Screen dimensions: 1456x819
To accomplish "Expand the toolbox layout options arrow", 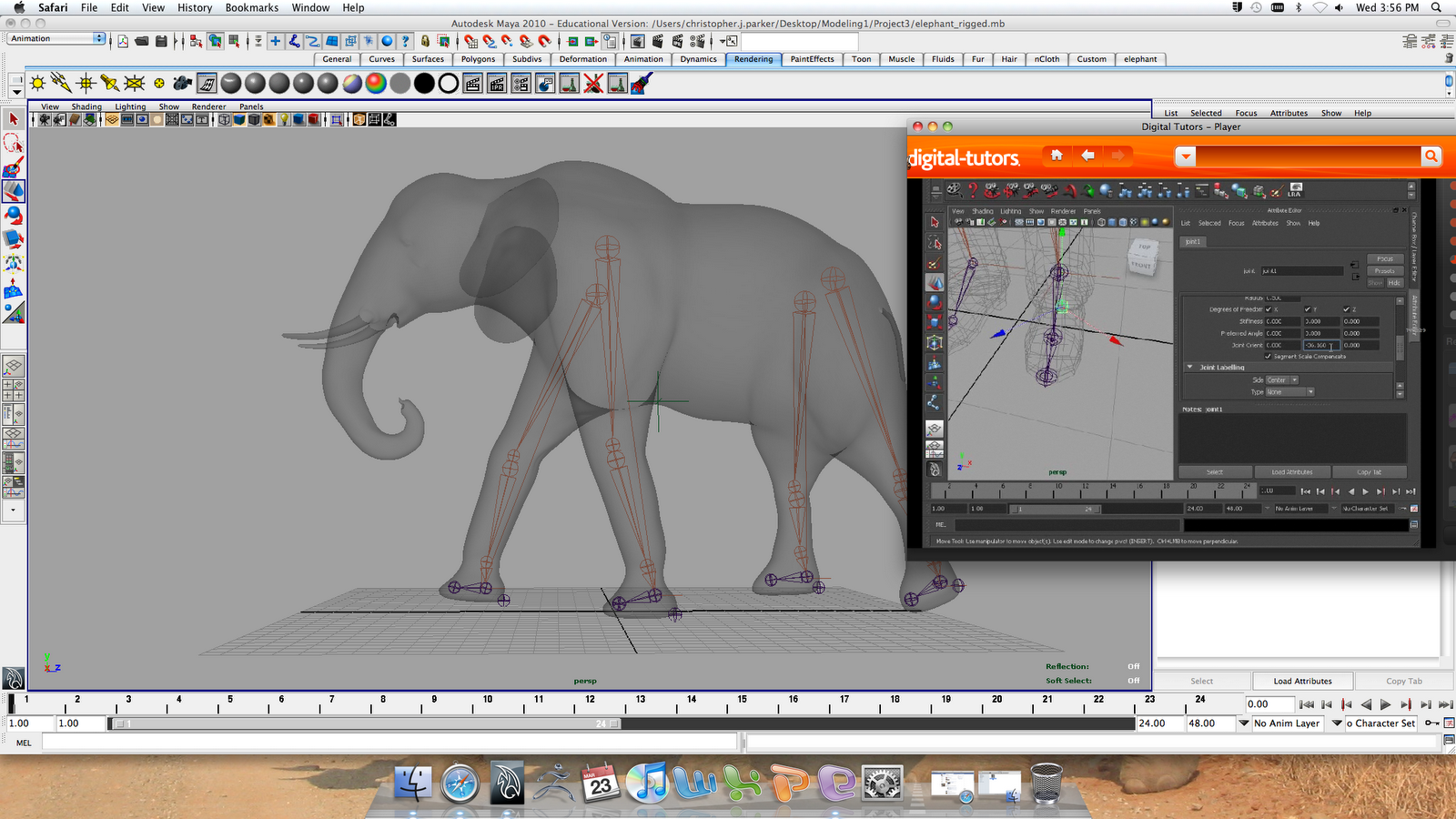I will coord(13,511).
